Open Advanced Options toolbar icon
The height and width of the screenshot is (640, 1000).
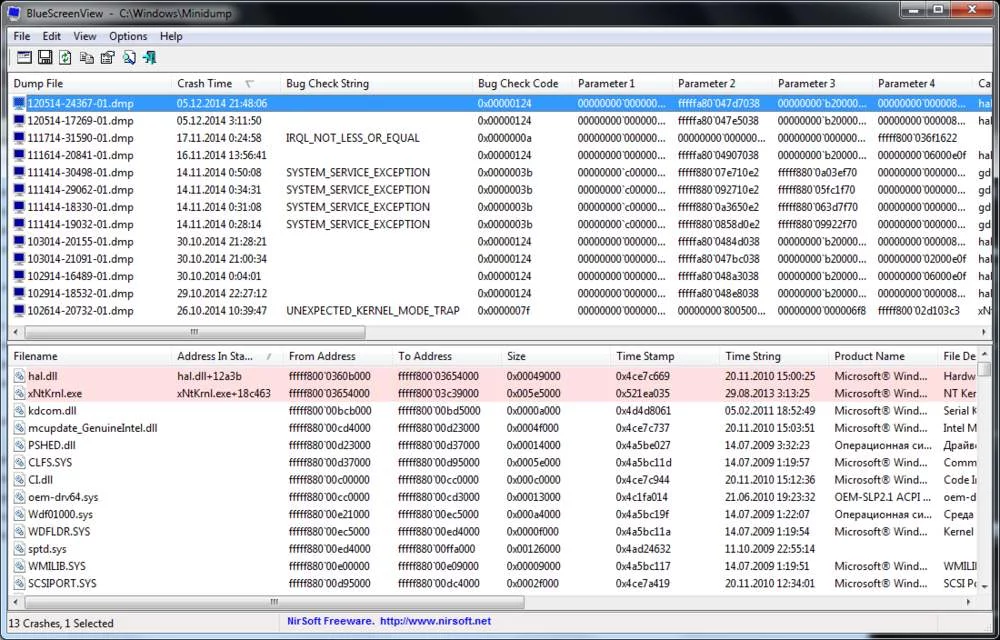click(24, 58)
